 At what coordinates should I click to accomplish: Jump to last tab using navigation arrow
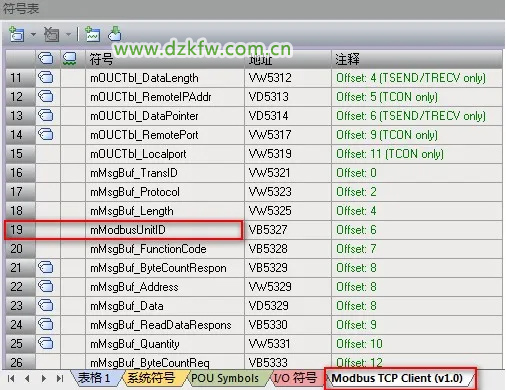click(x=60, y=379)
